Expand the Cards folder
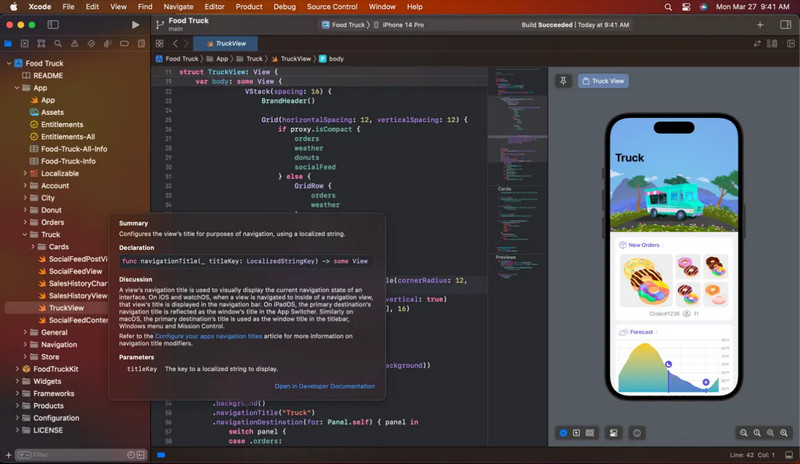 (x=33, y=247)
